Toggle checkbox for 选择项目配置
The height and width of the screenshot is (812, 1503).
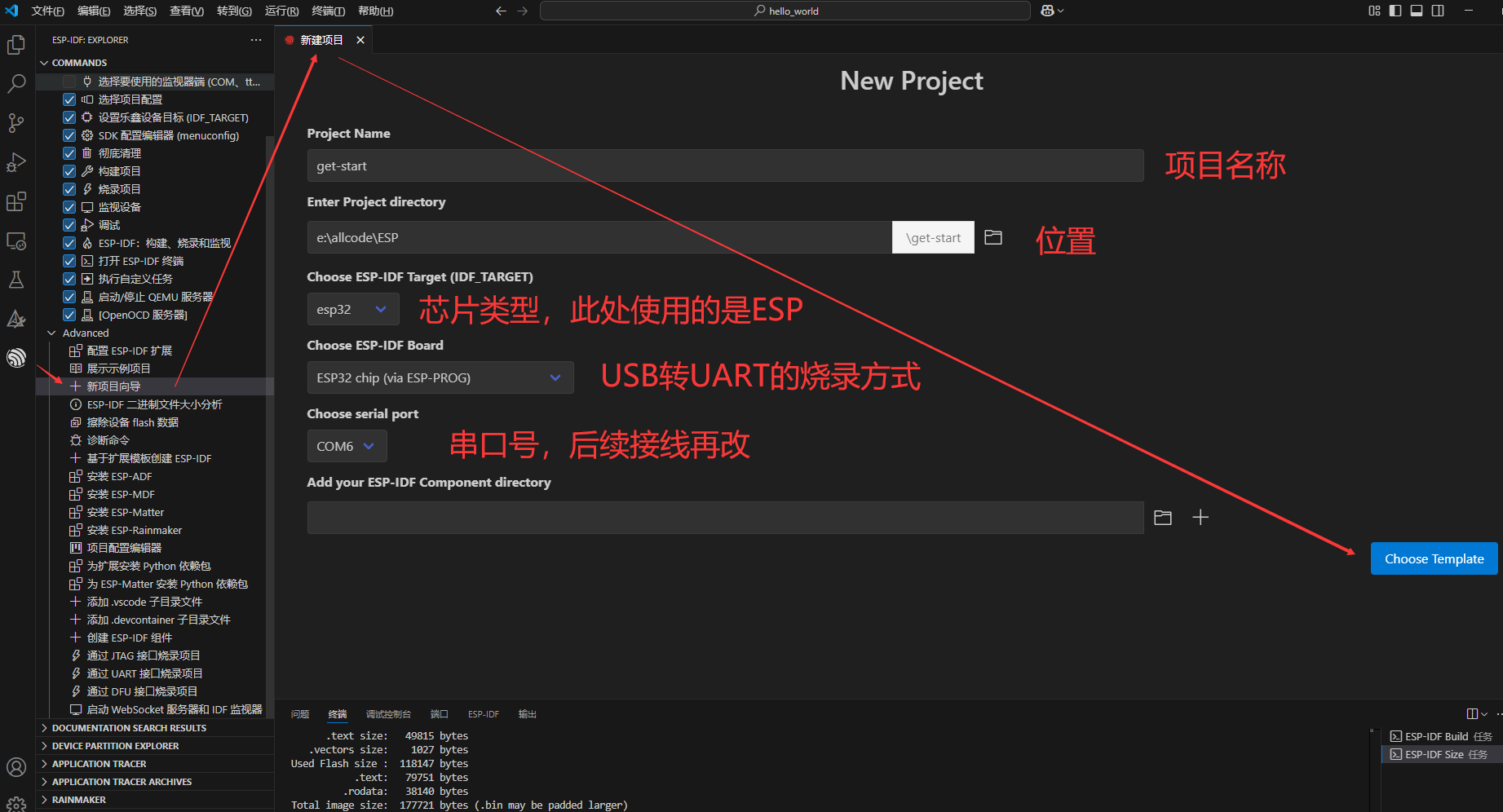tap(69, 99)
